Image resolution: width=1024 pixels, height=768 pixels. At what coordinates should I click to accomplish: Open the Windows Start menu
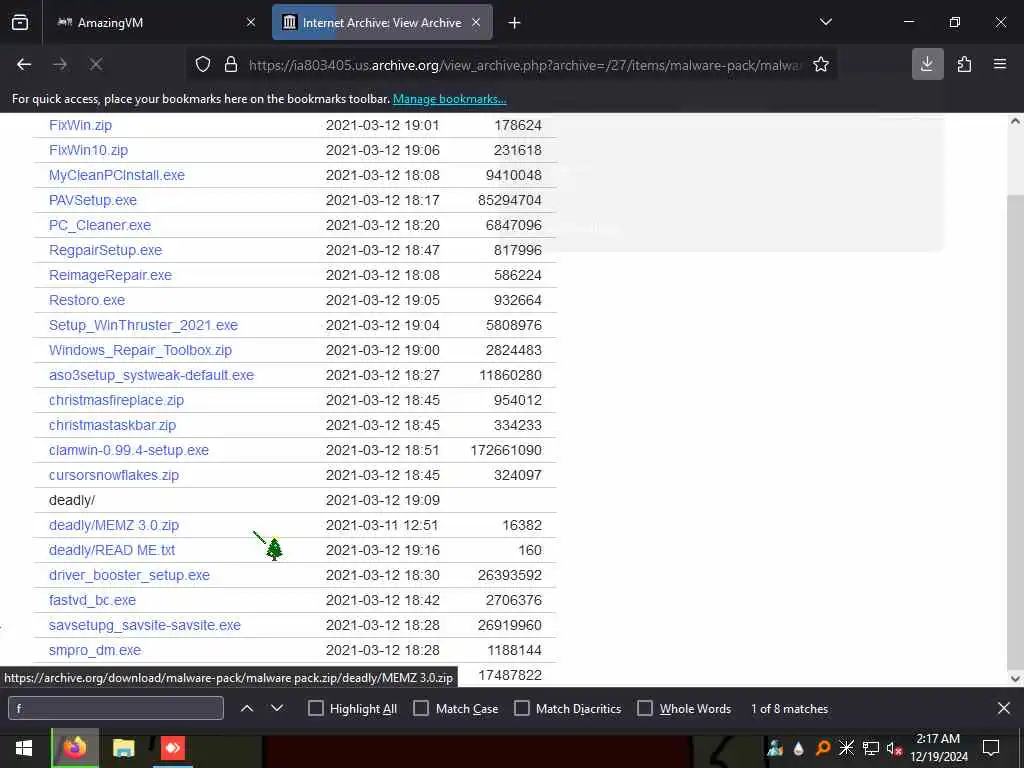(24, 748)
